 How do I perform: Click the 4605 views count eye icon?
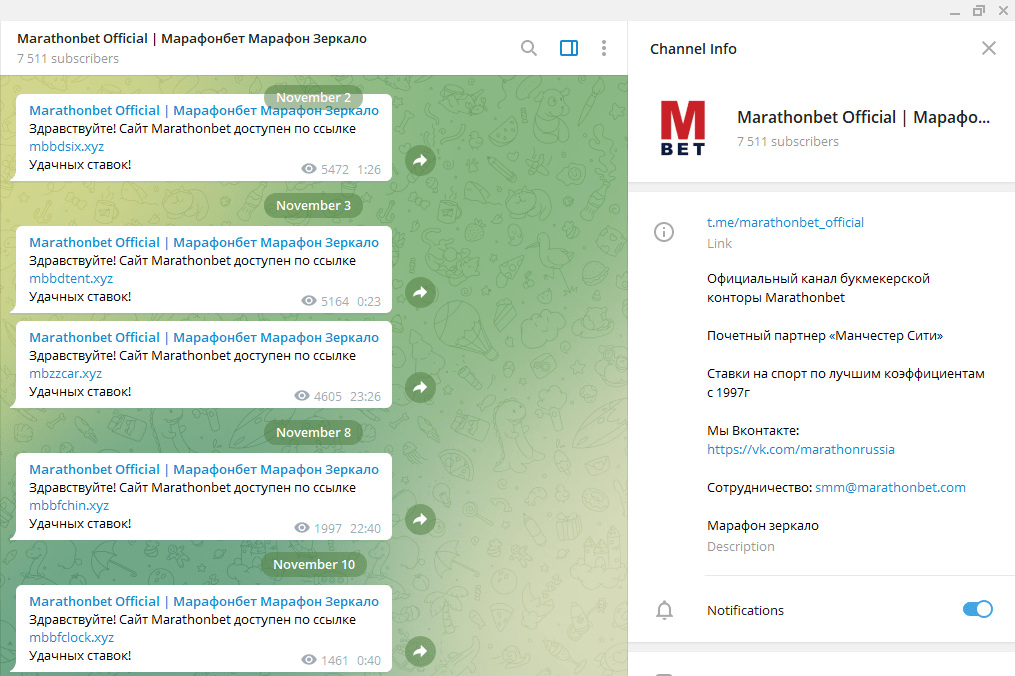click(x=302, y=396)
